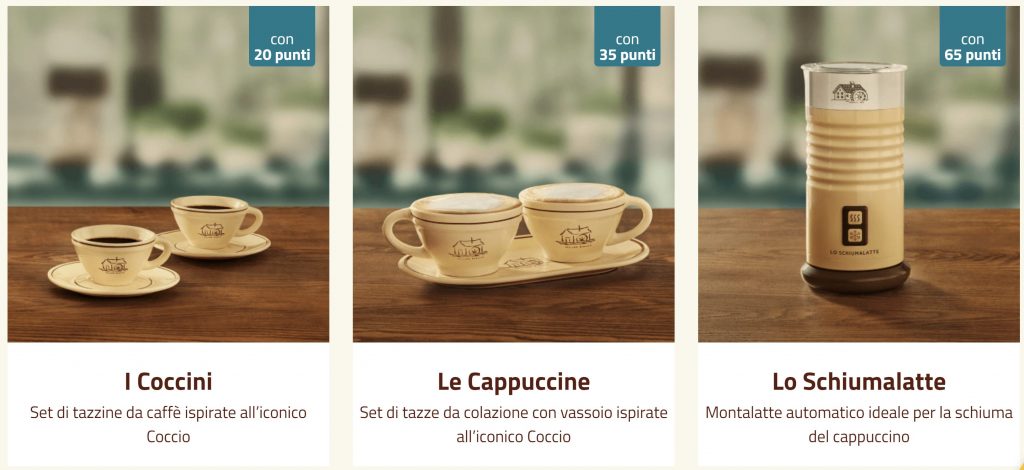Open the espresso cups product image
Viewport: 1024px width, 470px height.
[168, 174]
